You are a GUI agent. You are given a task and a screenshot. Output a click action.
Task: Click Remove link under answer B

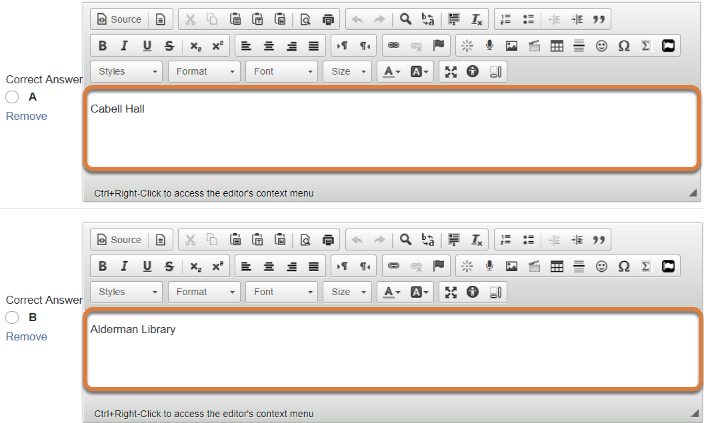click(x=26, y=337)
